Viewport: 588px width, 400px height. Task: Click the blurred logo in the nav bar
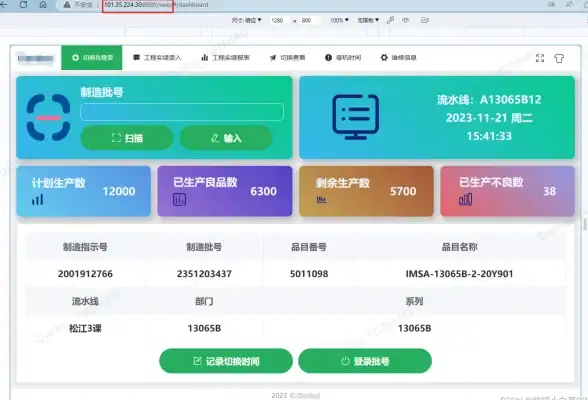36,58
